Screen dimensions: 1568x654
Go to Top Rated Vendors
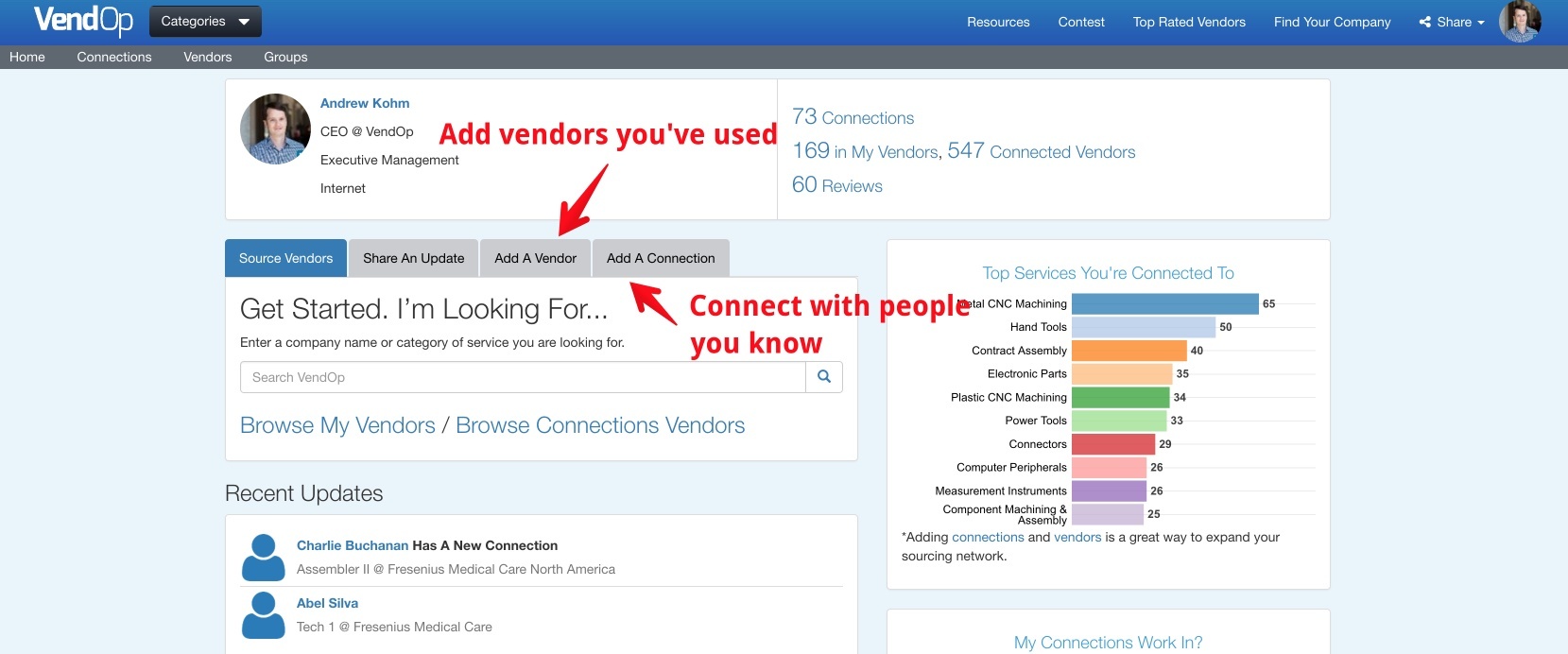point(1189,22)
